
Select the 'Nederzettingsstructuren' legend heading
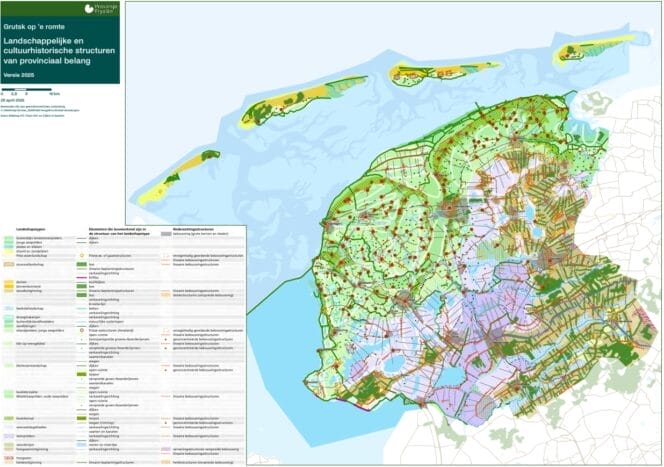click(195, 230)
